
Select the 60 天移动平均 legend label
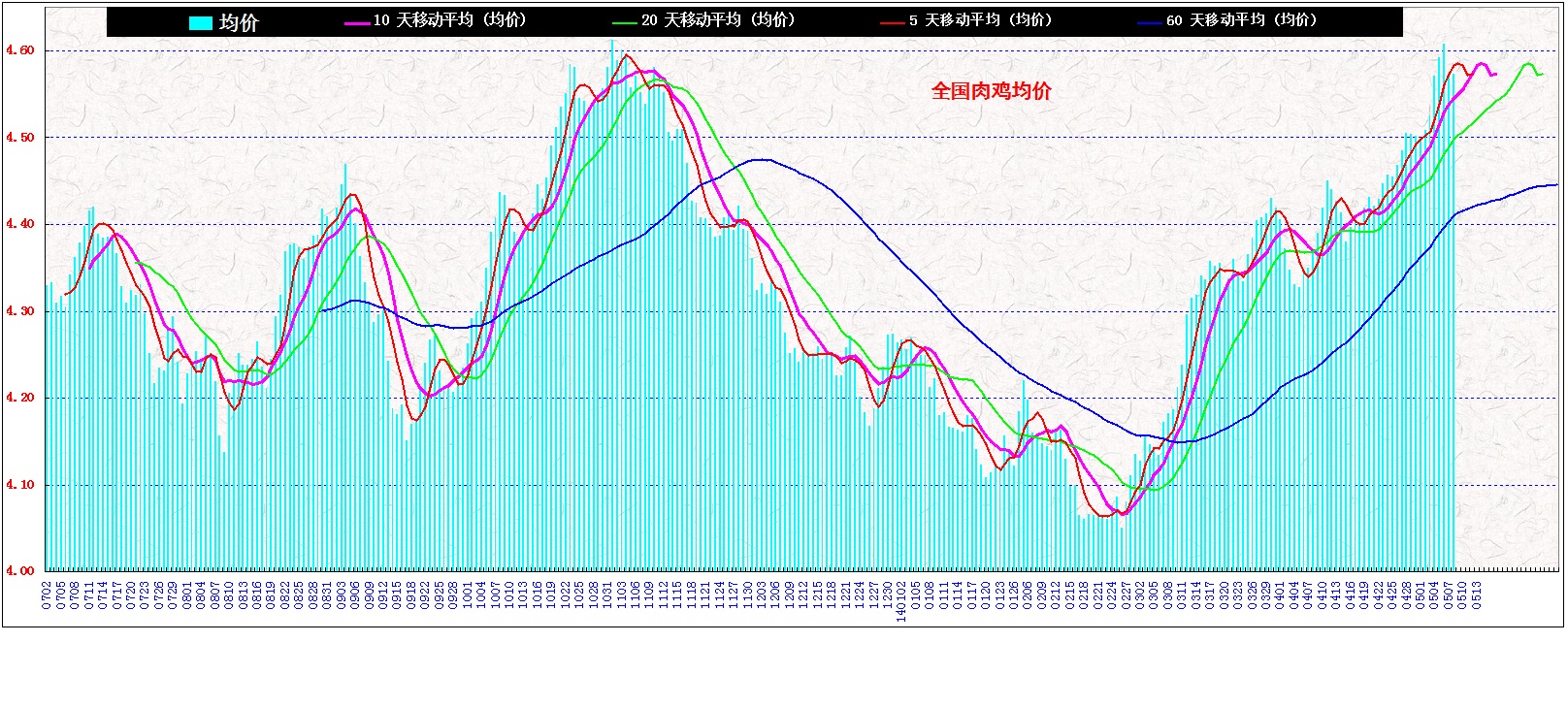(x=1242, y=20)
